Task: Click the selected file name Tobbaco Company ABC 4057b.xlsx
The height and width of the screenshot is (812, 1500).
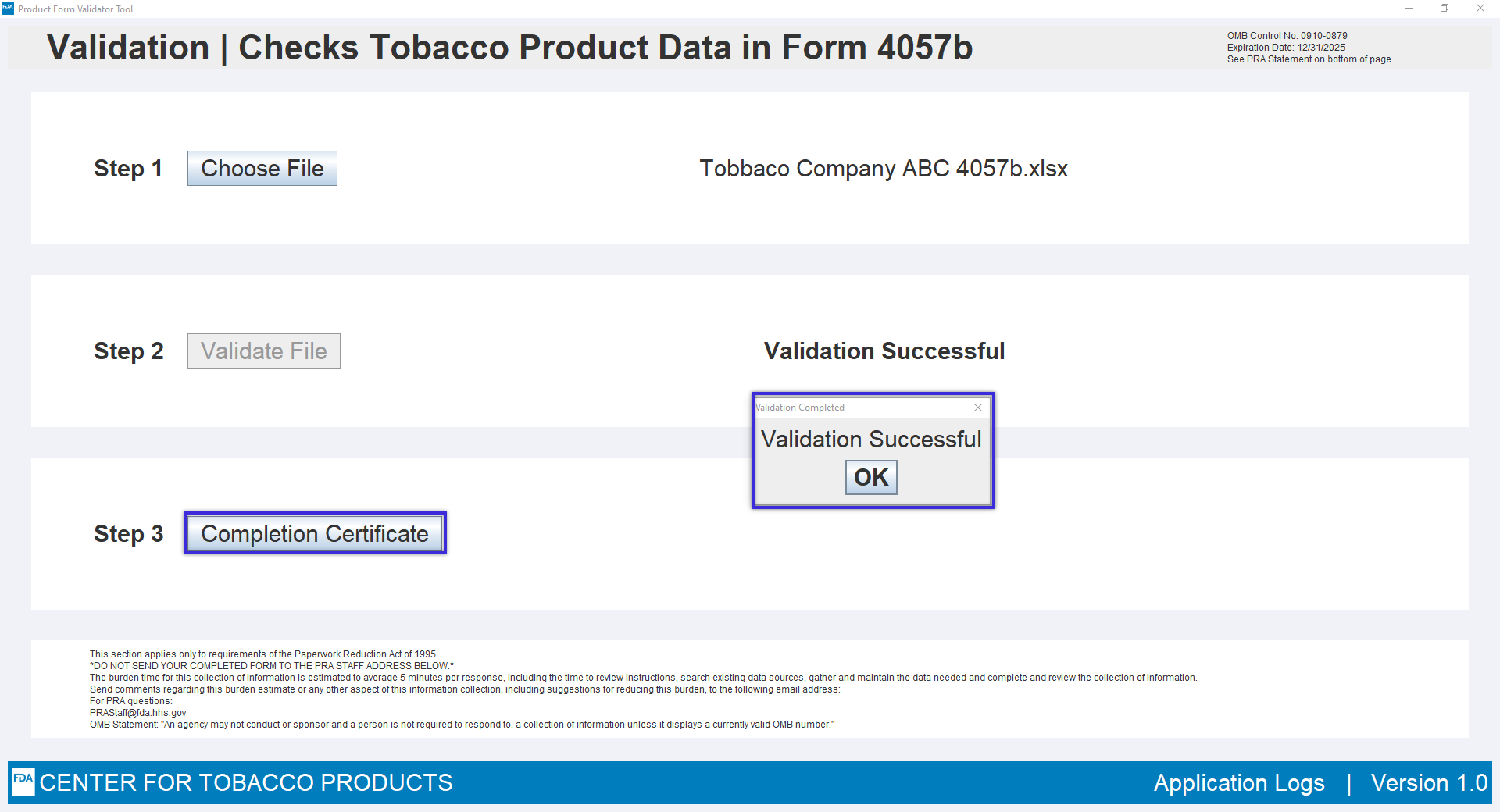Action: 883,169
